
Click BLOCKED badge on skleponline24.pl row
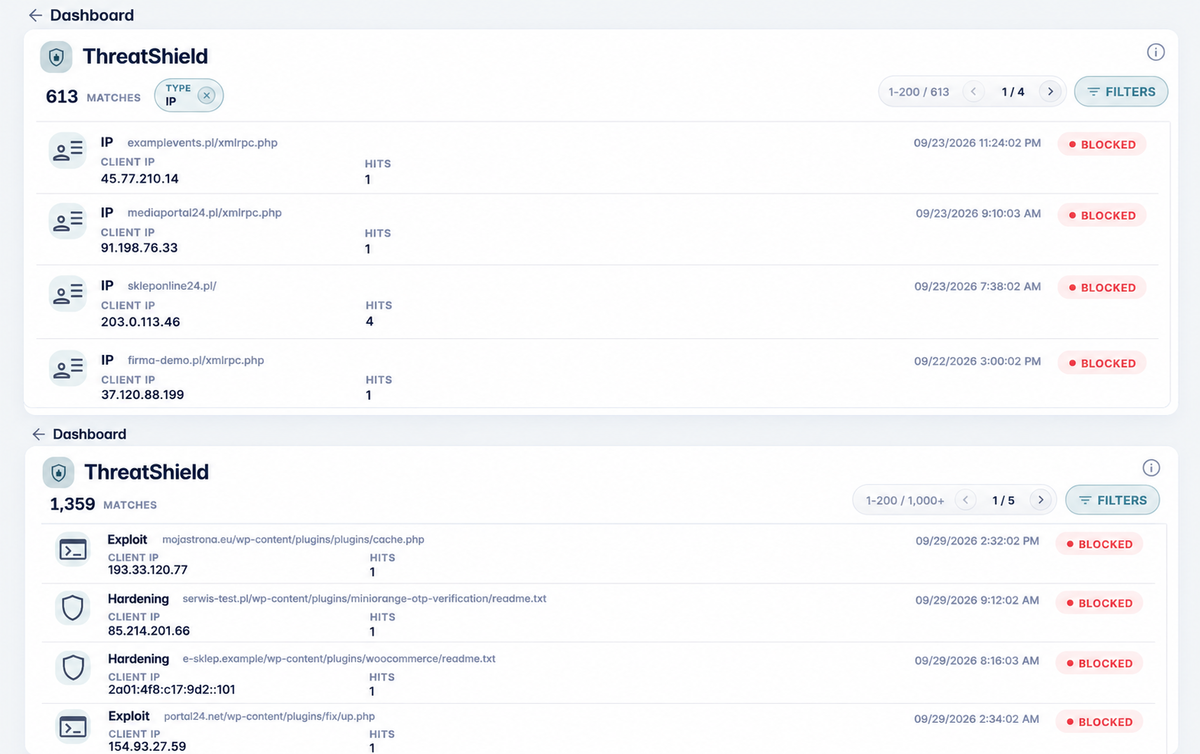pos(1101,287)
